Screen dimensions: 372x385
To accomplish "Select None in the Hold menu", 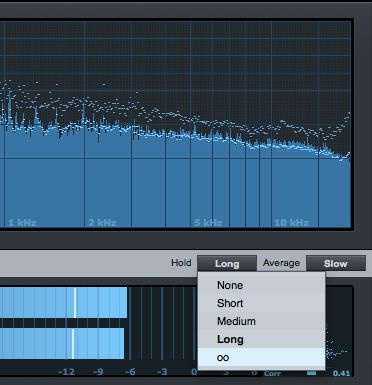I will click(x=261, y=285).
